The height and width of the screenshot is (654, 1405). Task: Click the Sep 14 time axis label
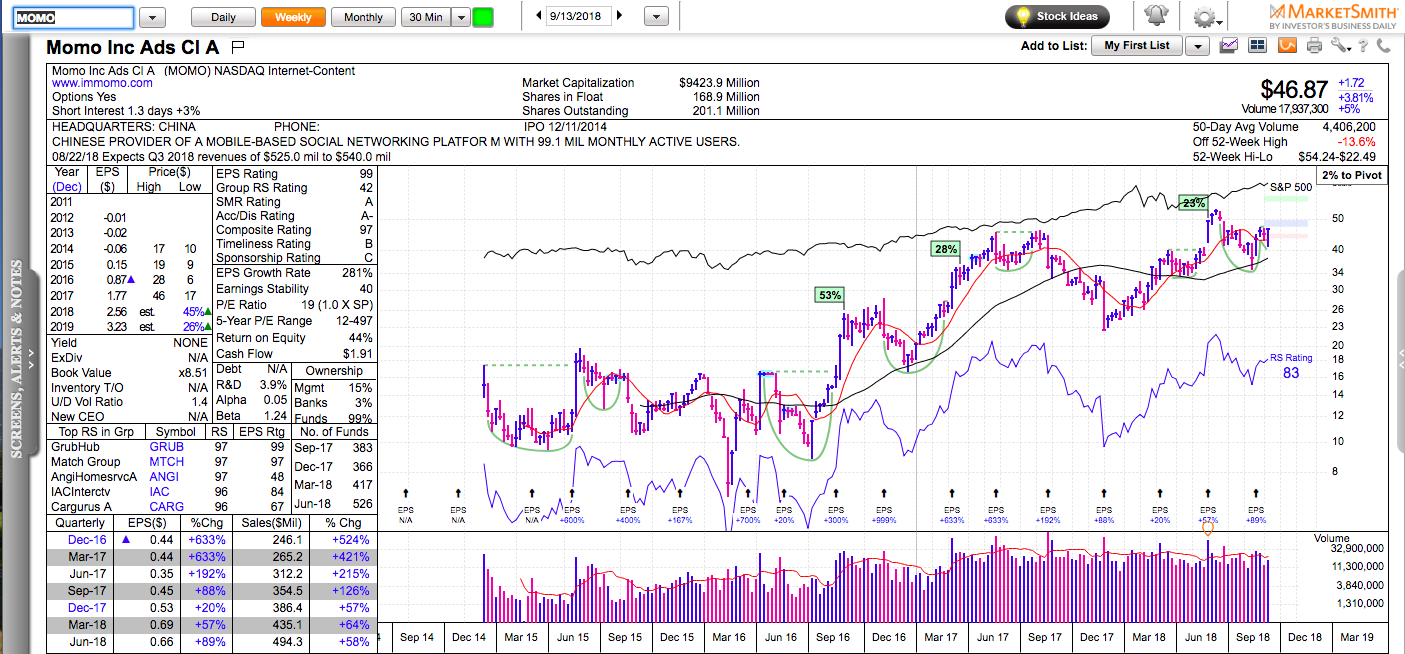[417, 637]
